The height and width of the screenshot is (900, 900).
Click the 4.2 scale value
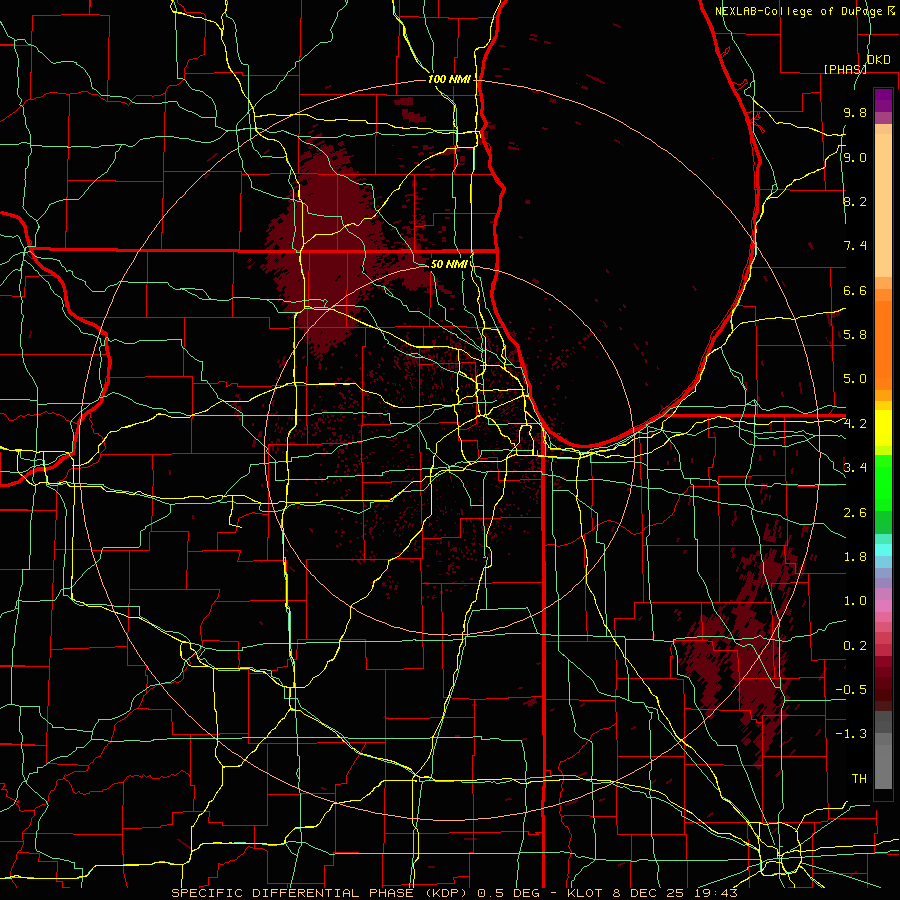click(x=855, y=424)
